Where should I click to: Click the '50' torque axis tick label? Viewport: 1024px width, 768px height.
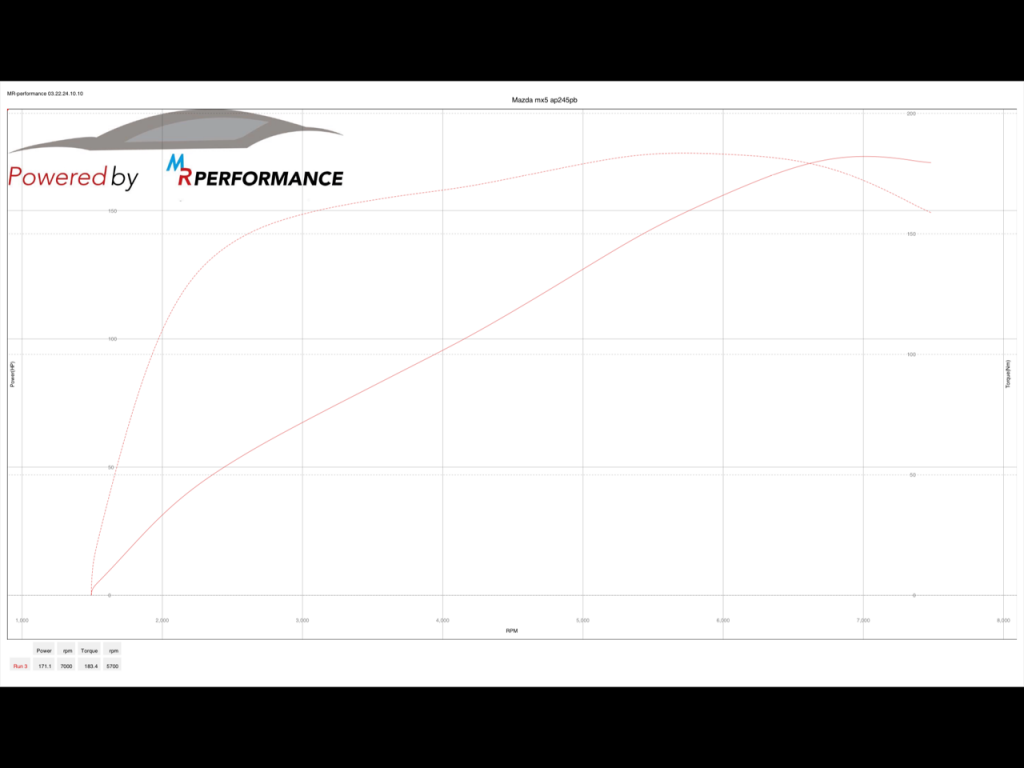click(x=912, y=475)
